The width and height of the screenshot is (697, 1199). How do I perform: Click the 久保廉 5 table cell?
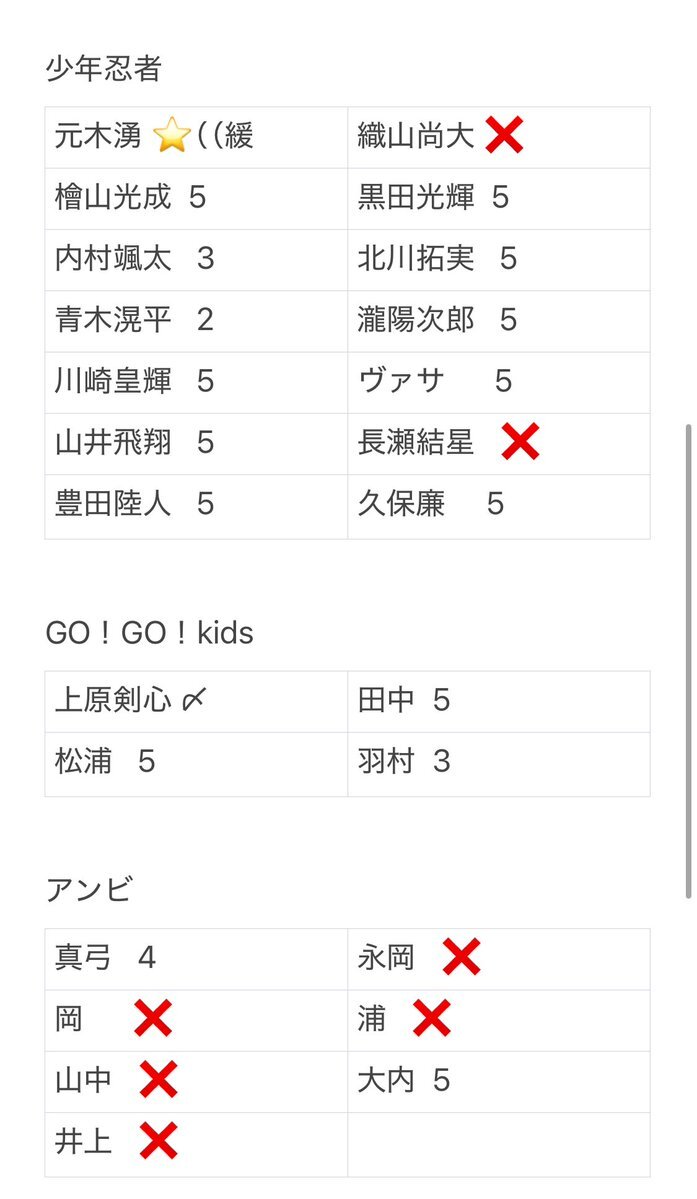tap(499, 507)
